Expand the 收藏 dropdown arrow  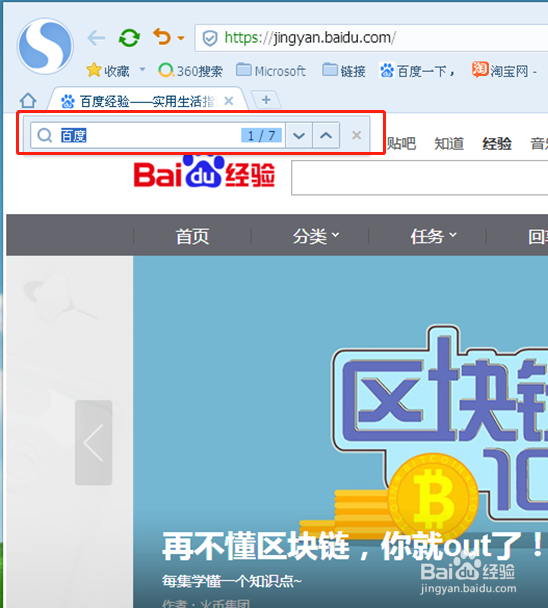coord(142,69)
